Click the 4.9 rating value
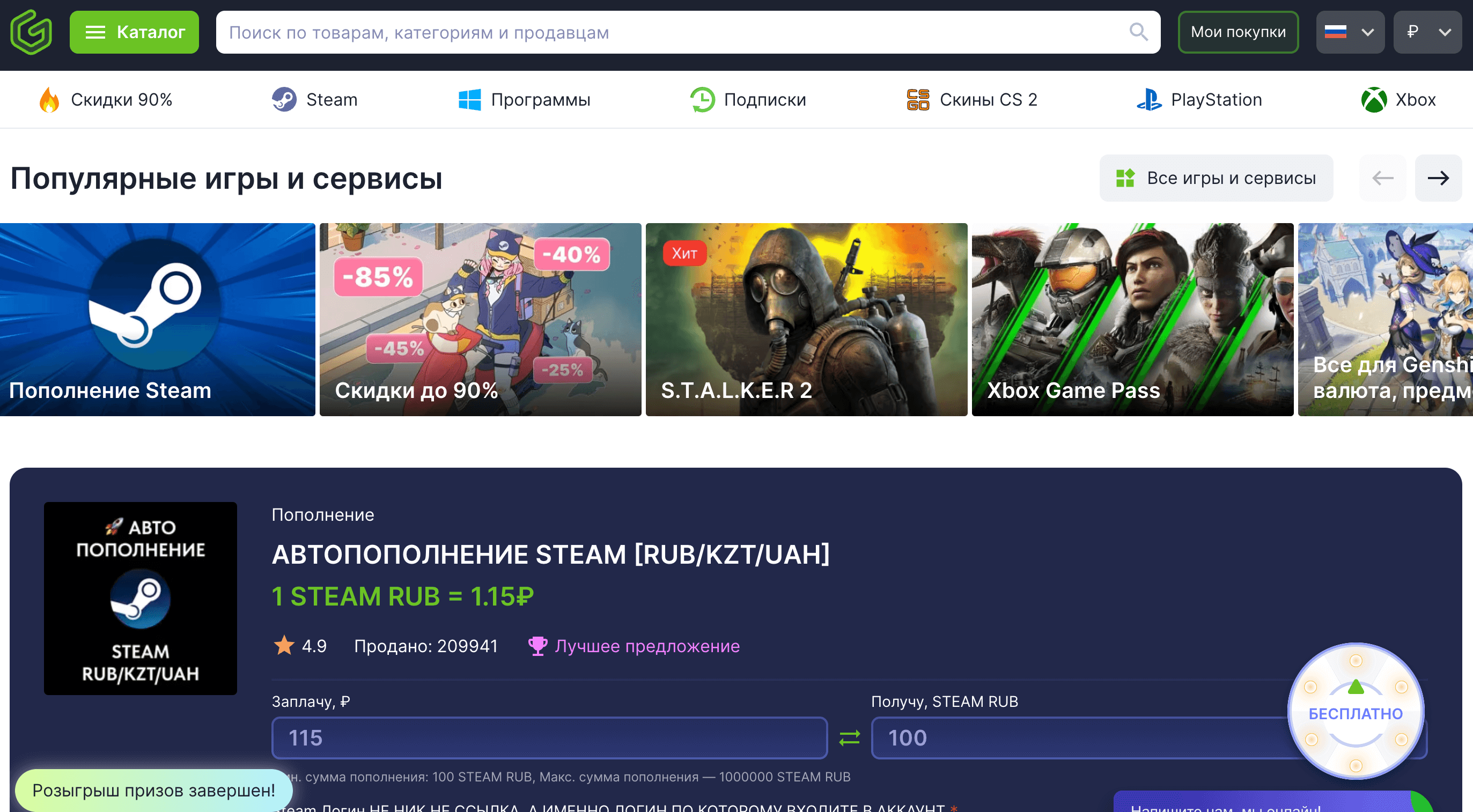 click(x=314, y=646)
